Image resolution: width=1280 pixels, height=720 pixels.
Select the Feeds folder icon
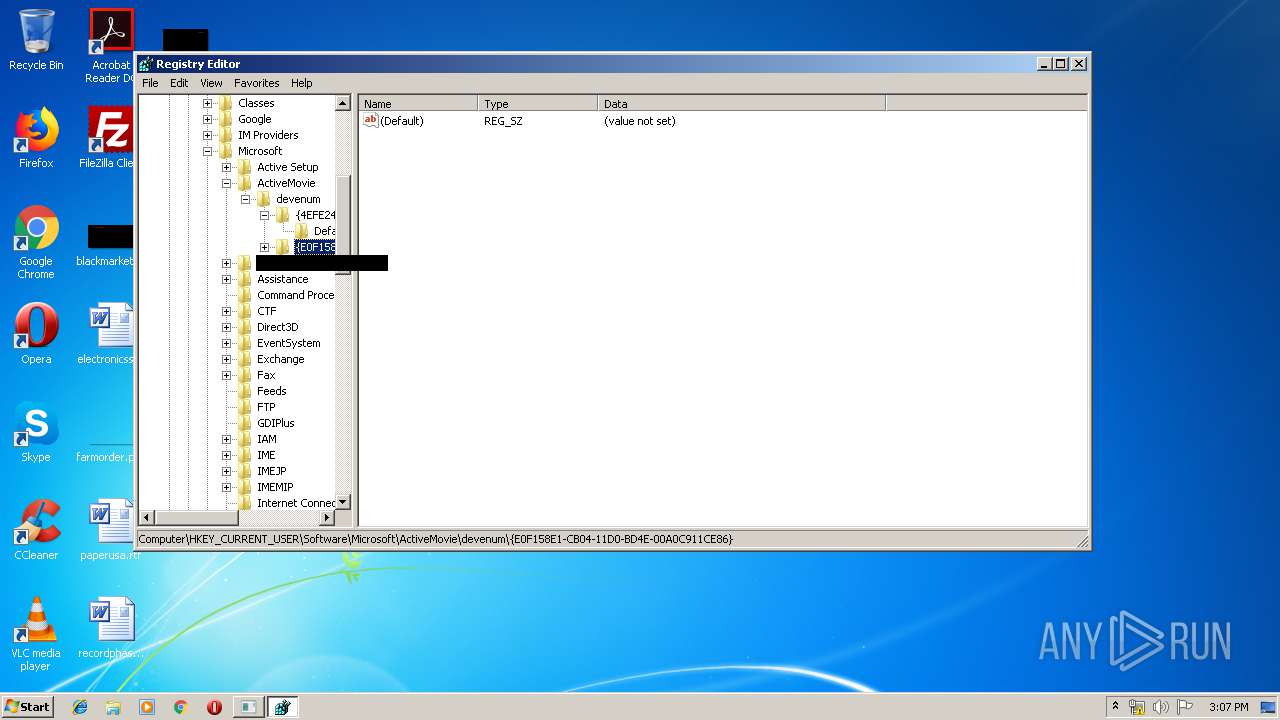point(244,391)
